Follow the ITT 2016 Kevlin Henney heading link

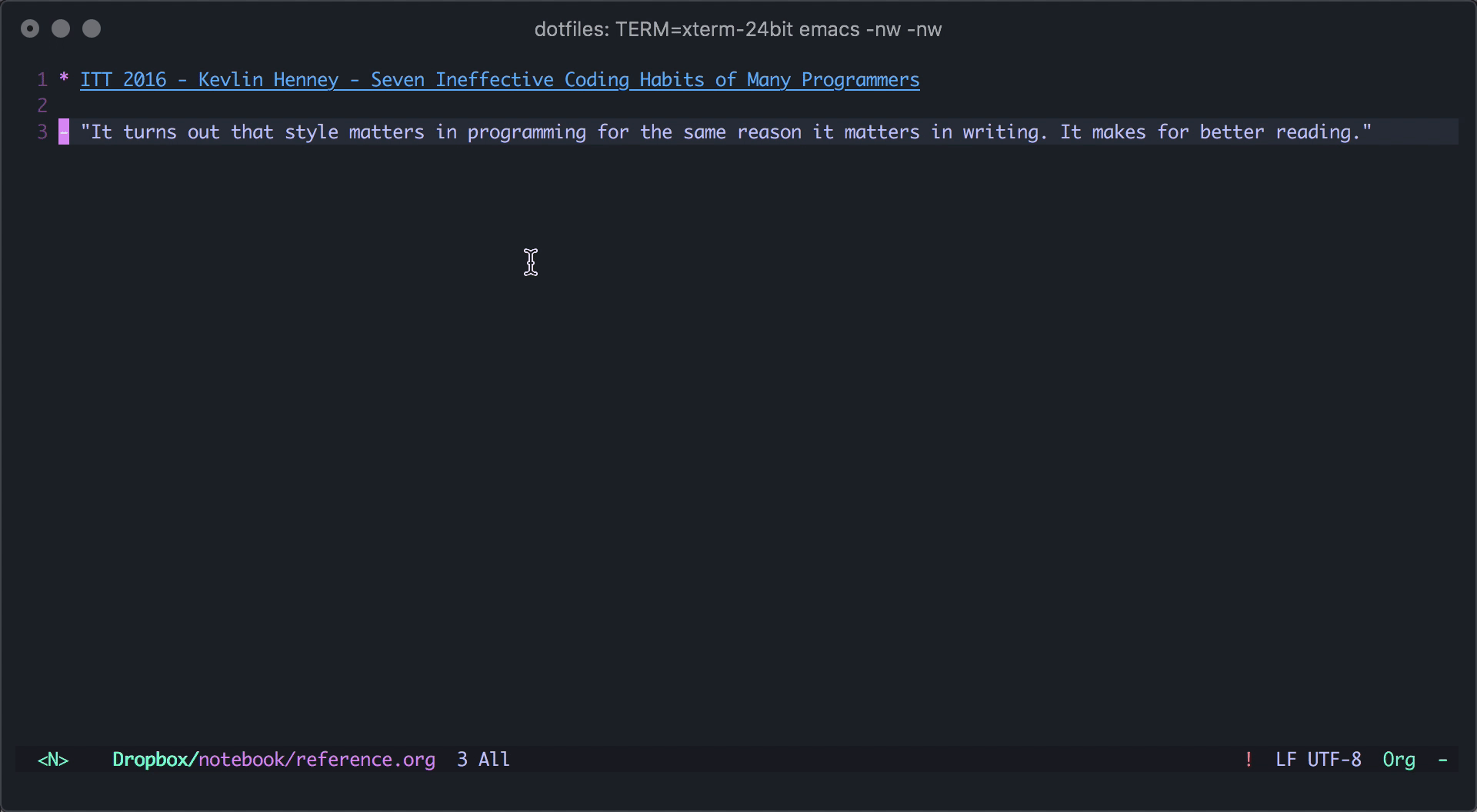point(498,79)
